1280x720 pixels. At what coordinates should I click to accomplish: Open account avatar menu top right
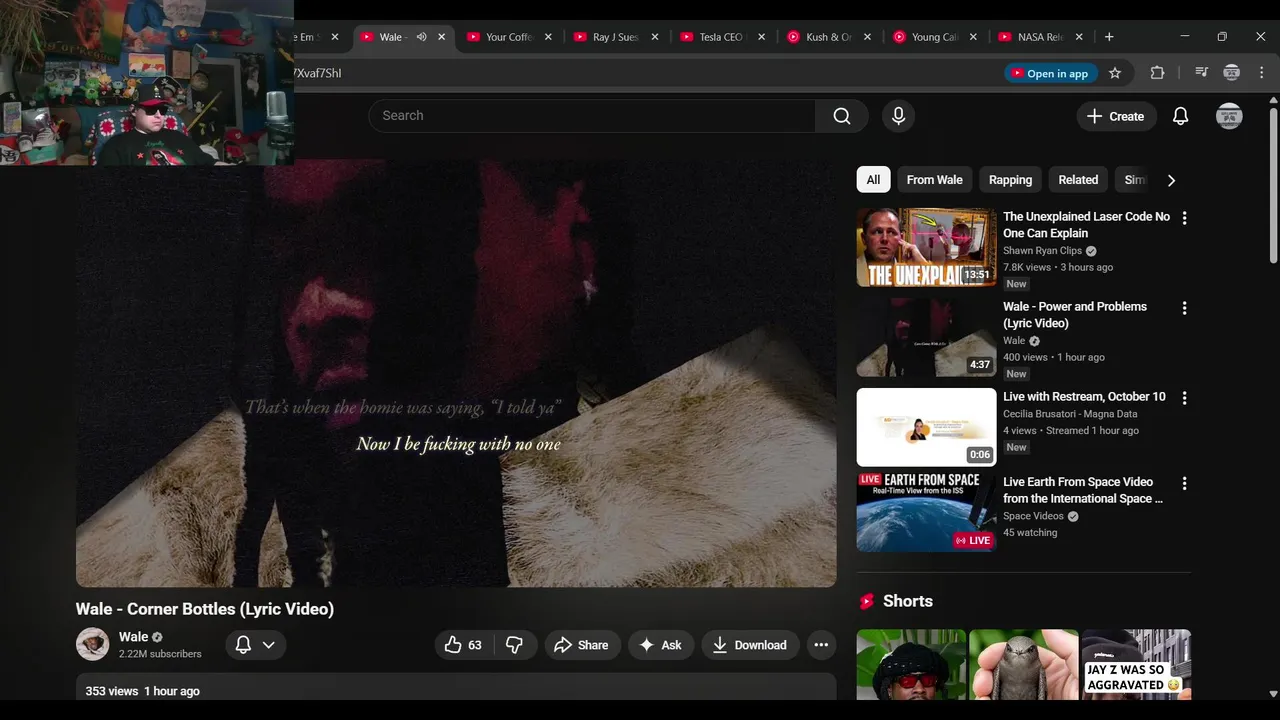coord(1229,116)
